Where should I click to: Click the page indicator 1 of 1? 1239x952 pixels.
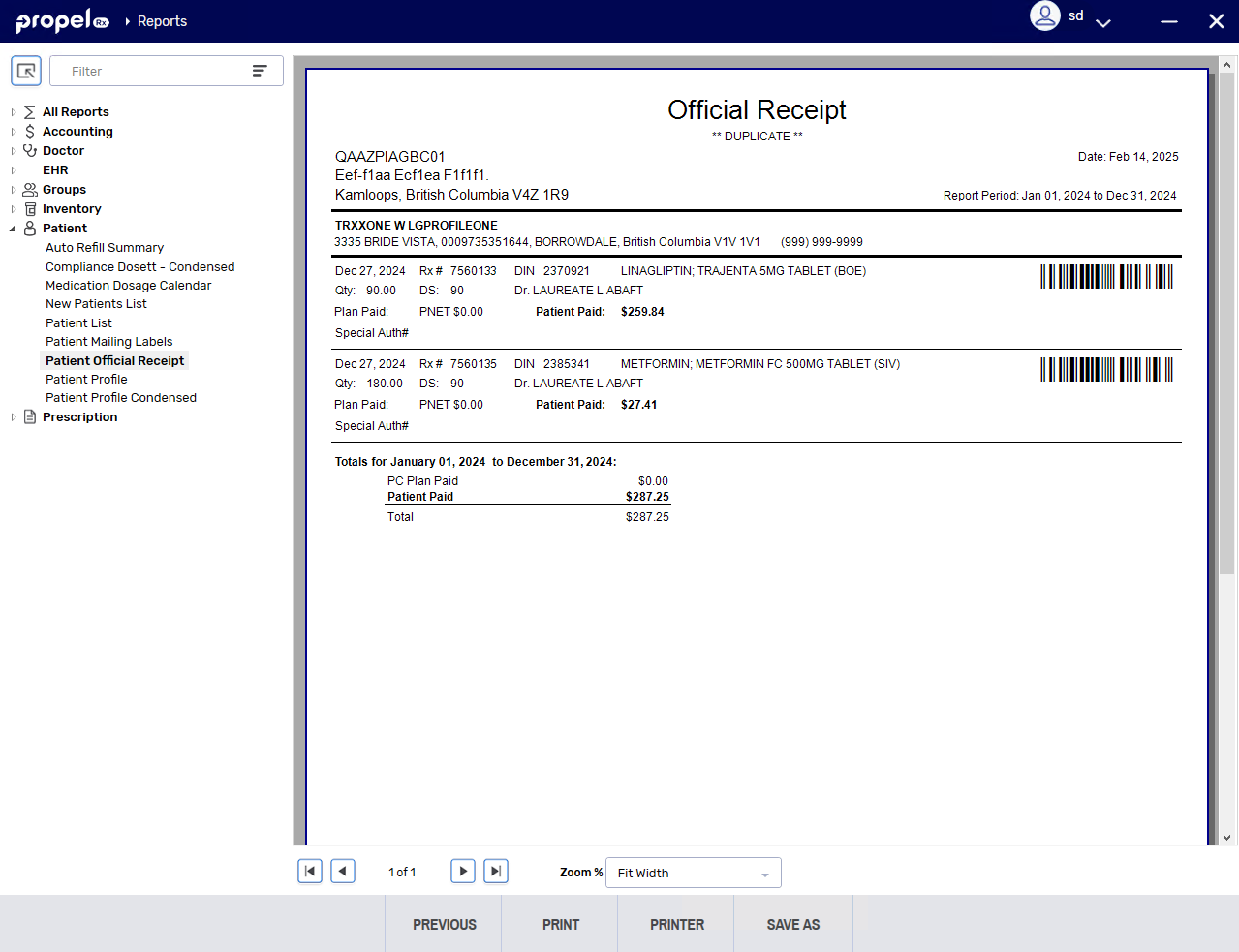[x=402, y=873]
